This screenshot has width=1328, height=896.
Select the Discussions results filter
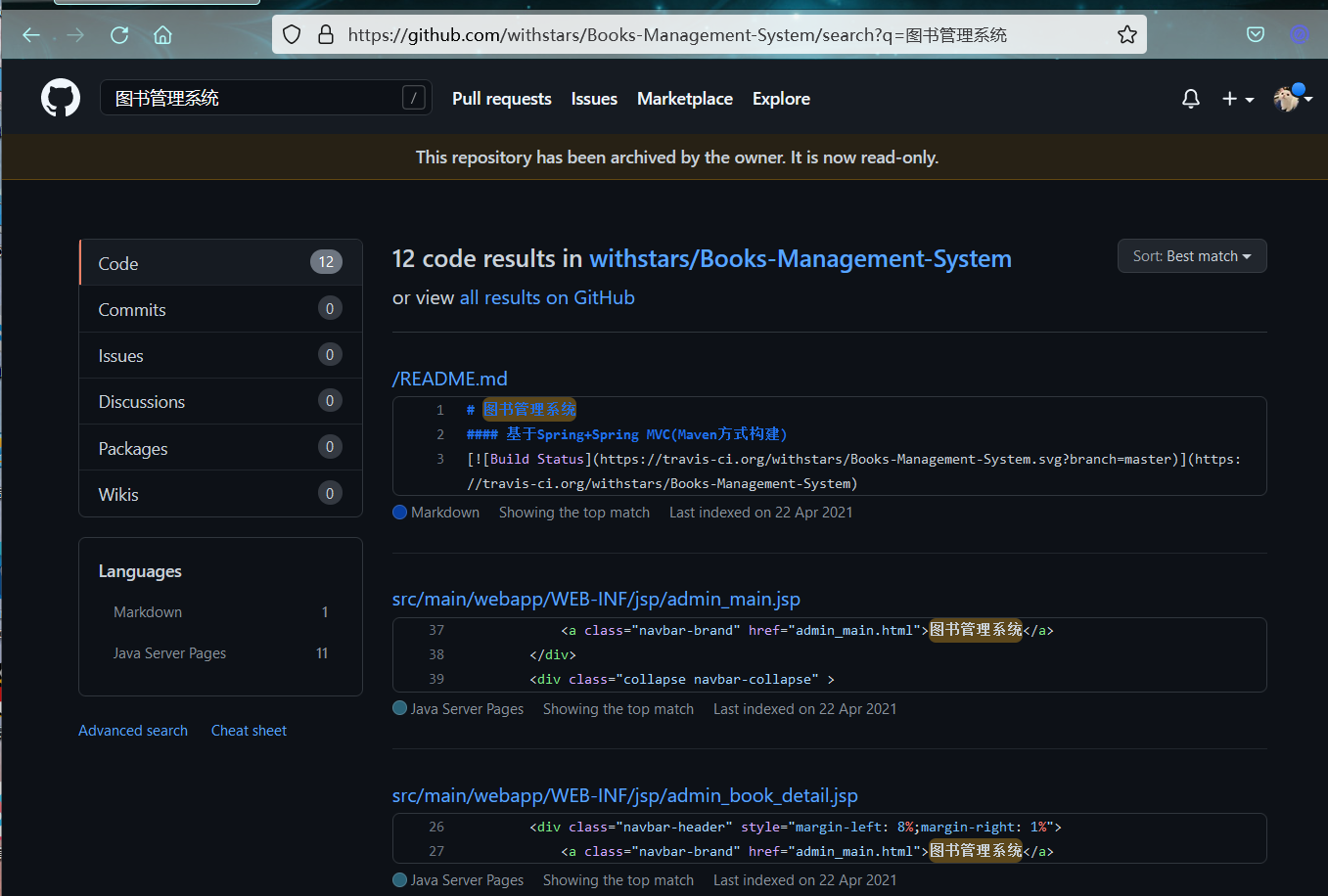(220, 401)
